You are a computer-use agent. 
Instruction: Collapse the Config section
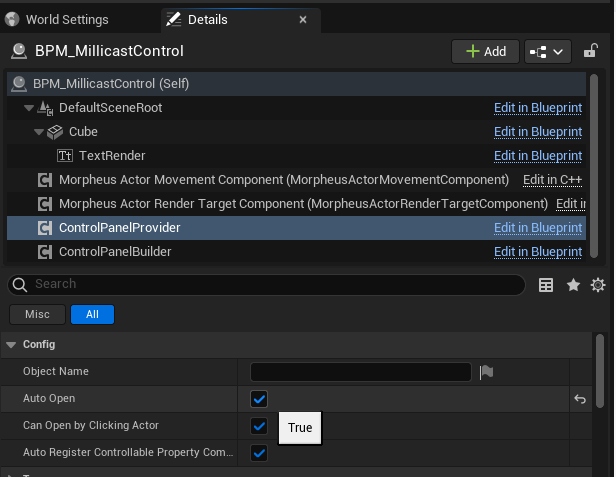11,345
